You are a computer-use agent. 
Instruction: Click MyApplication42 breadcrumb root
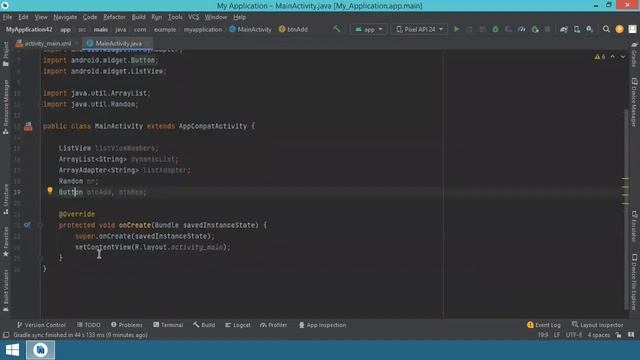pos(29,29)
